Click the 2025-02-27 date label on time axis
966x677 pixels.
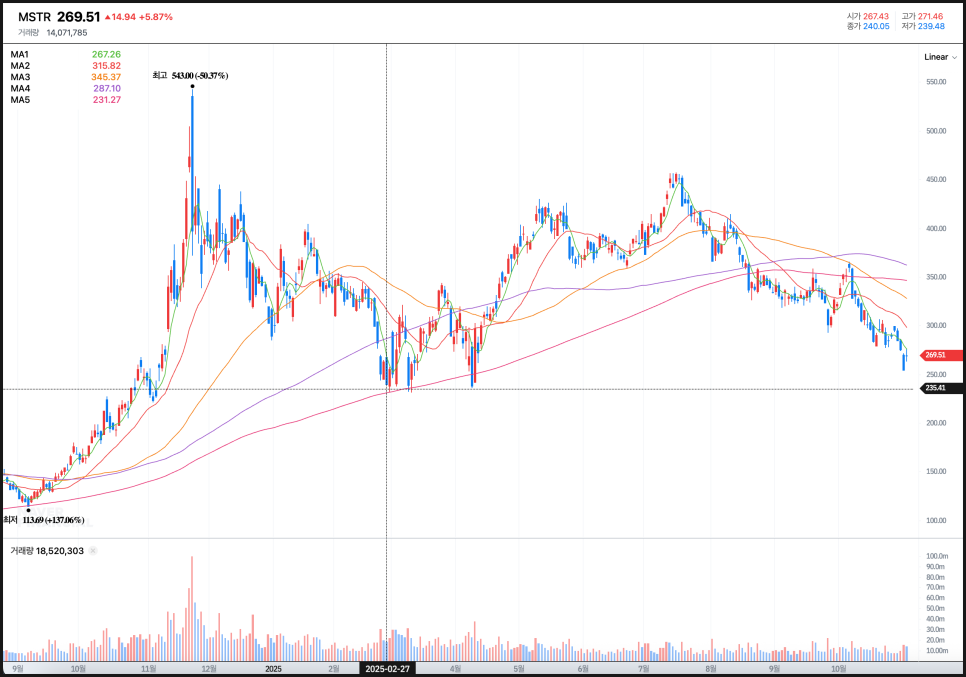(386, 668)
